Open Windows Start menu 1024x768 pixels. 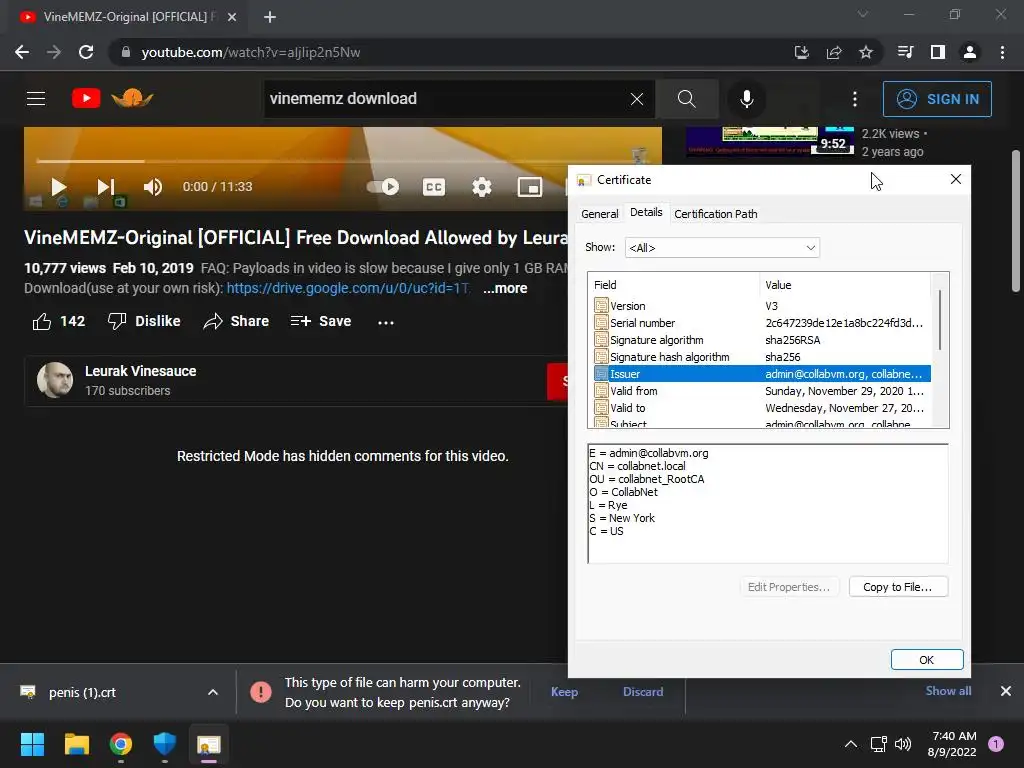point(32,744)
